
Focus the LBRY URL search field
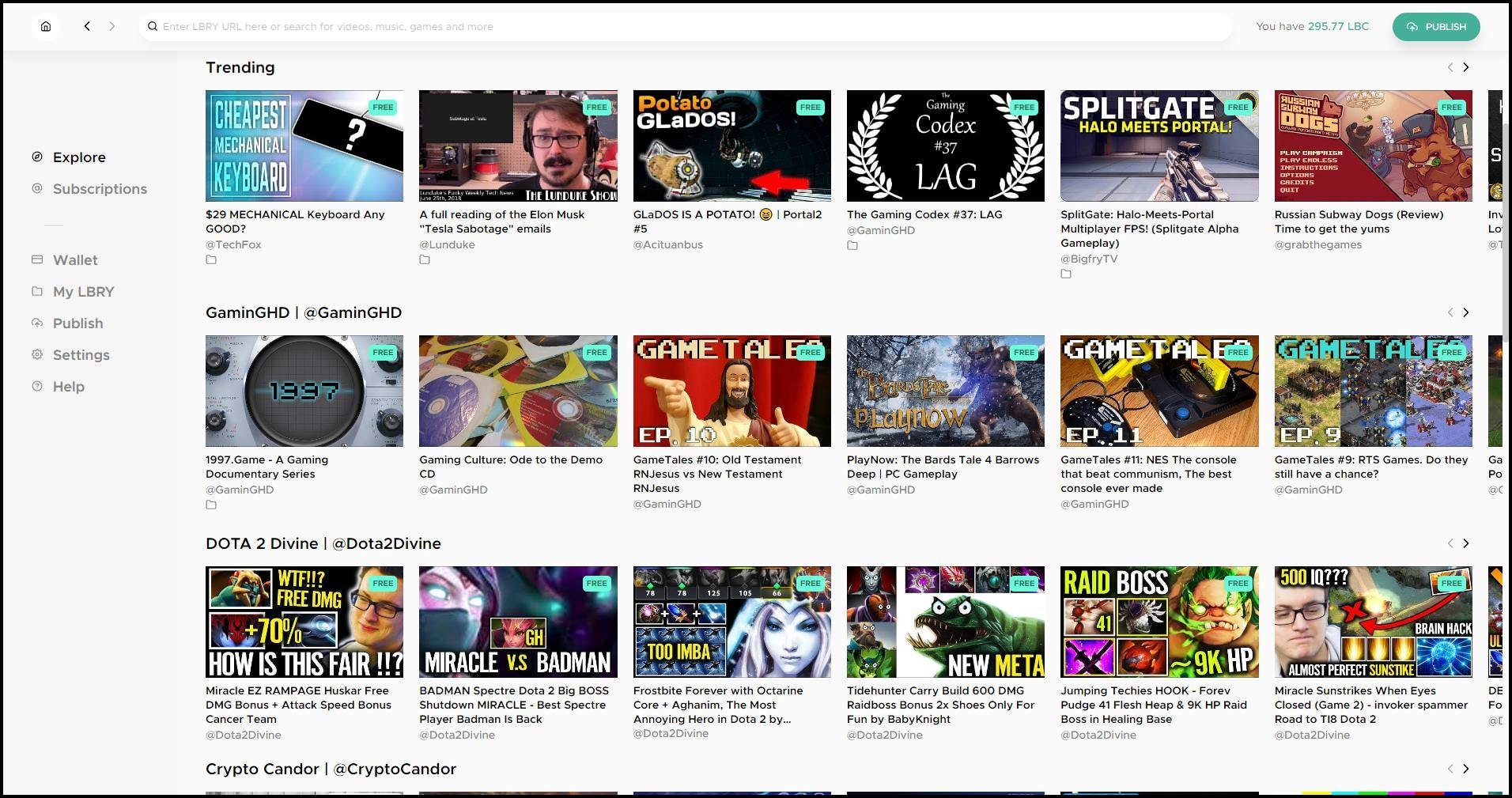coord(685,26)
